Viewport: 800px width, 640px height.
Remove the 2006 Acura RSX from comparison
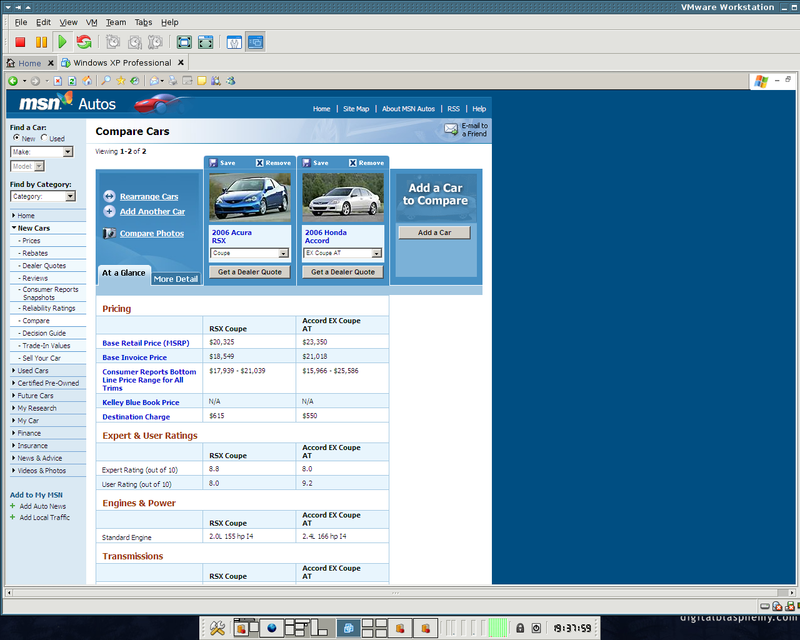(x=273, y=163)
